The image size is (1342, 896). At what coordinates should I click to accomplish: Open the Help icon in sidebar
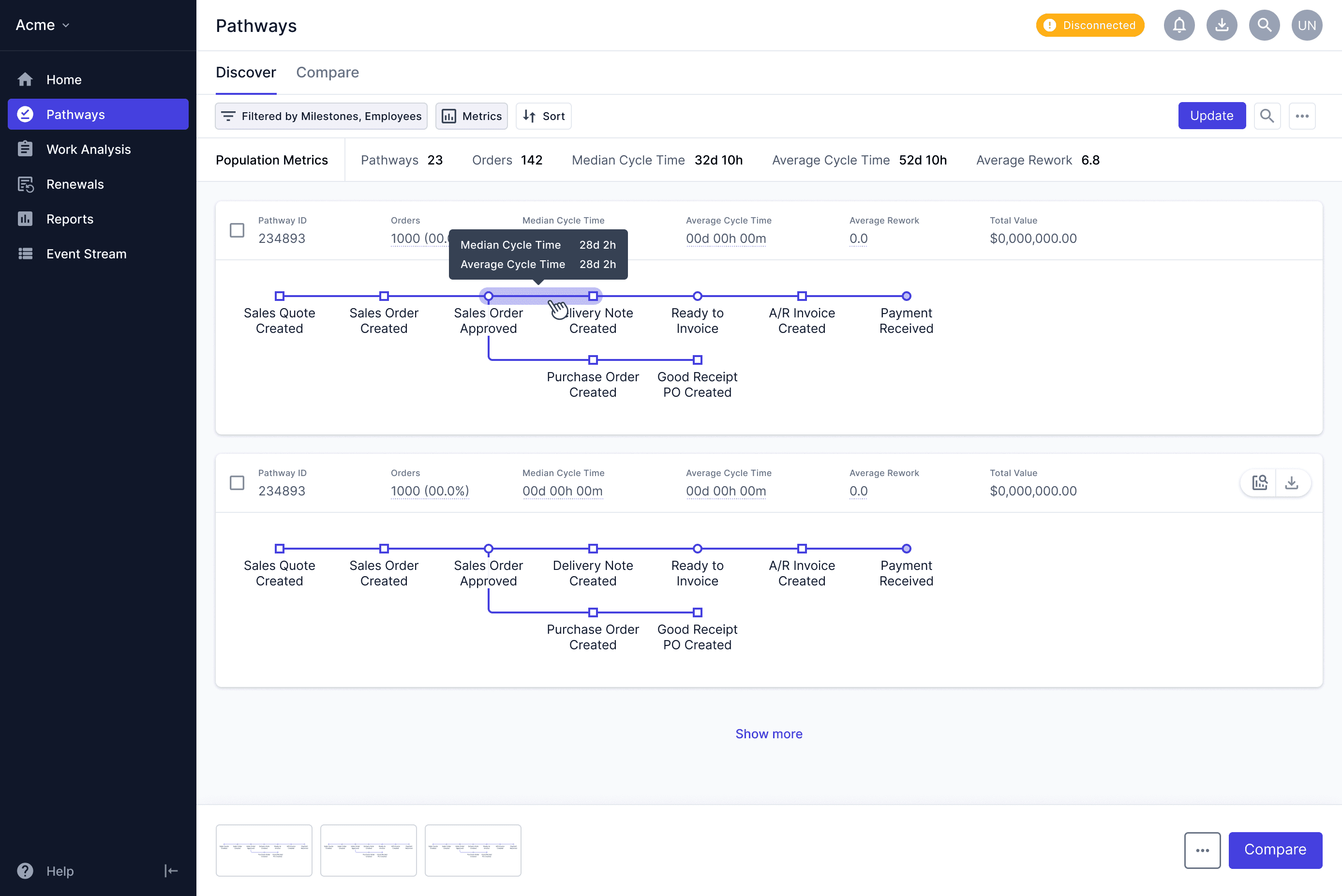pyautogui.click(x=25, y=870)
